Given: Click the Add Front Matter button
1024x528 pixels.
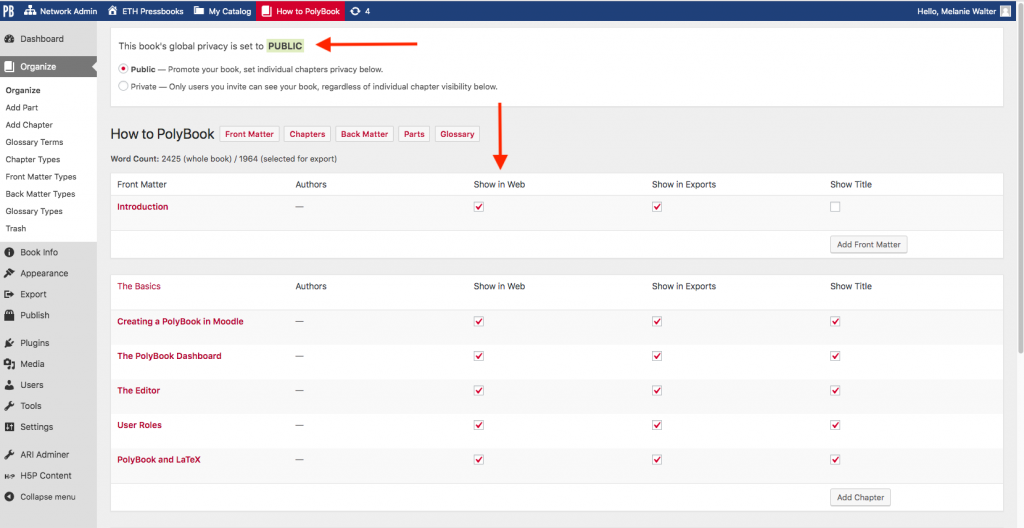Looking at the screenshot, I should (869, 244).
